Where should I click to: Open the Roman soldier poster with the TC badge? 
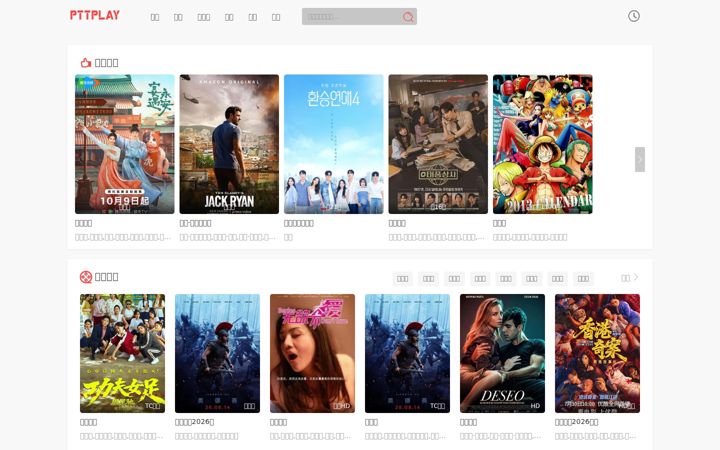407,353
